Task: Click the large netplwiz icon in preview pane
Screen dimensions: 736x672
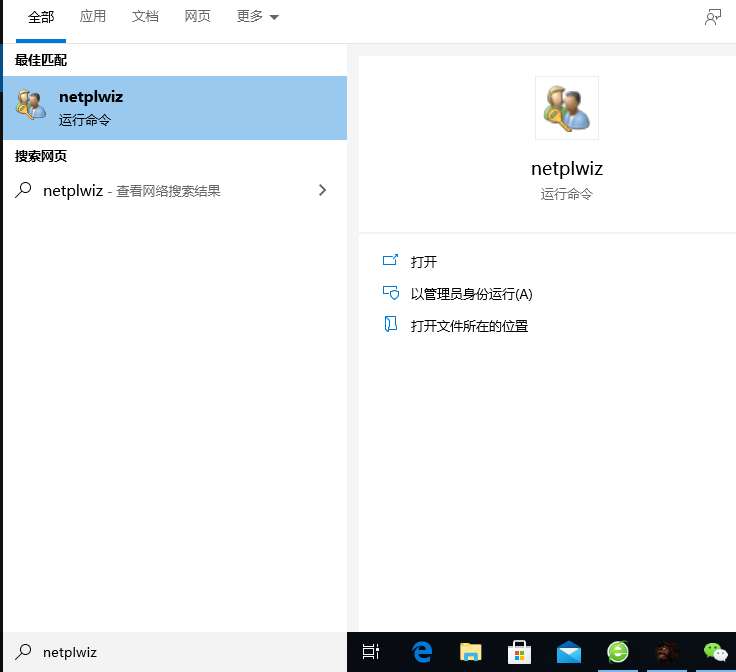Action: tap(567, 108)
